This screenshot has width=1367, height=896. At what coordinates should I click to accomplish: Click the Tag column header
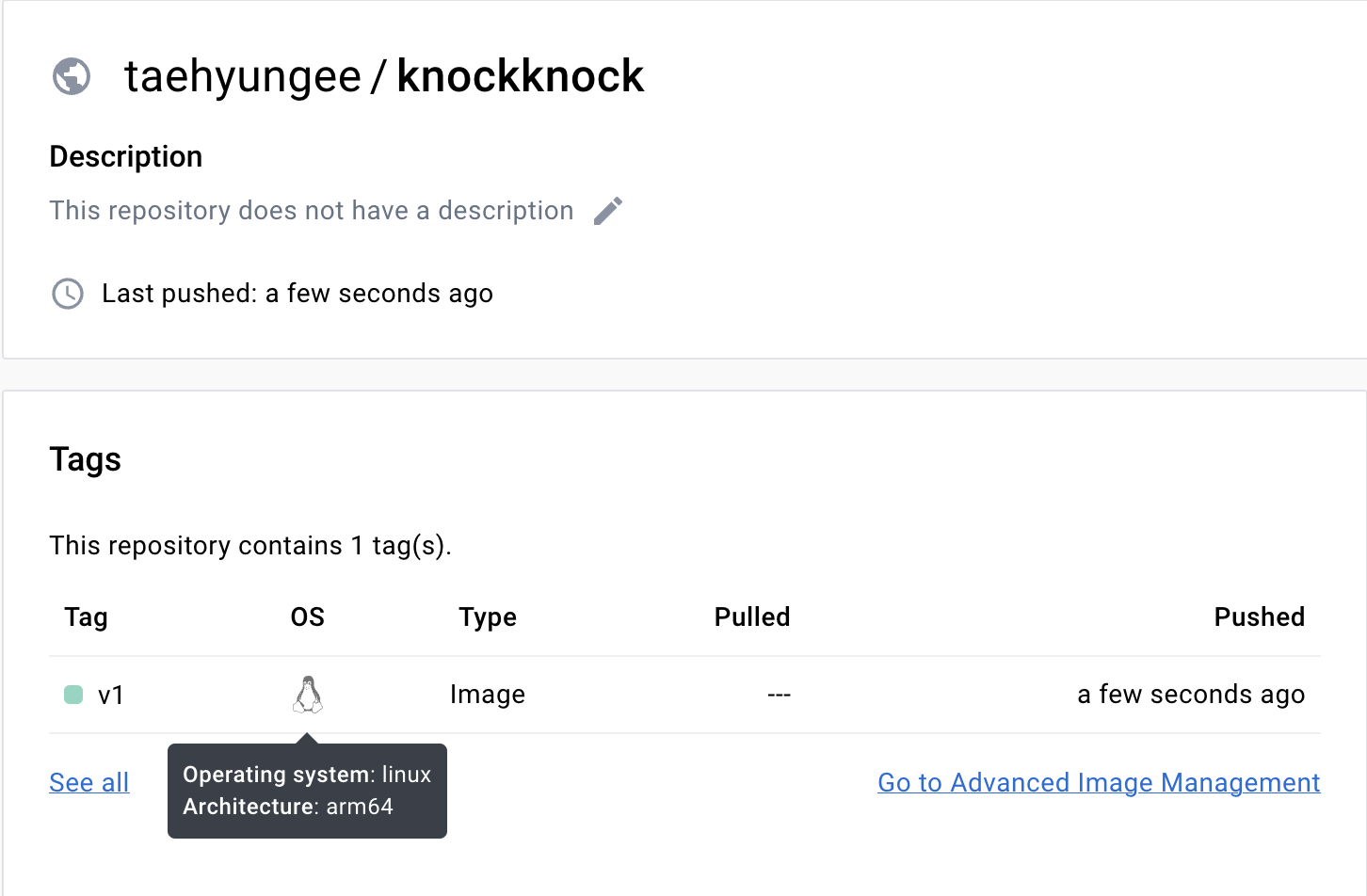coord(86,617)
